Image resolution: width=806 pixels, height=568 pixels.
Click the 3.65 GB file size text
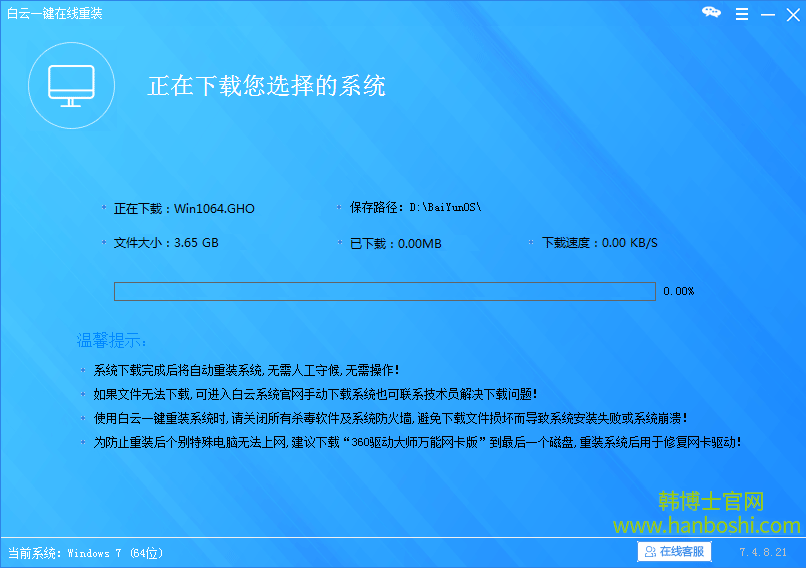click(x=166, y=243)
